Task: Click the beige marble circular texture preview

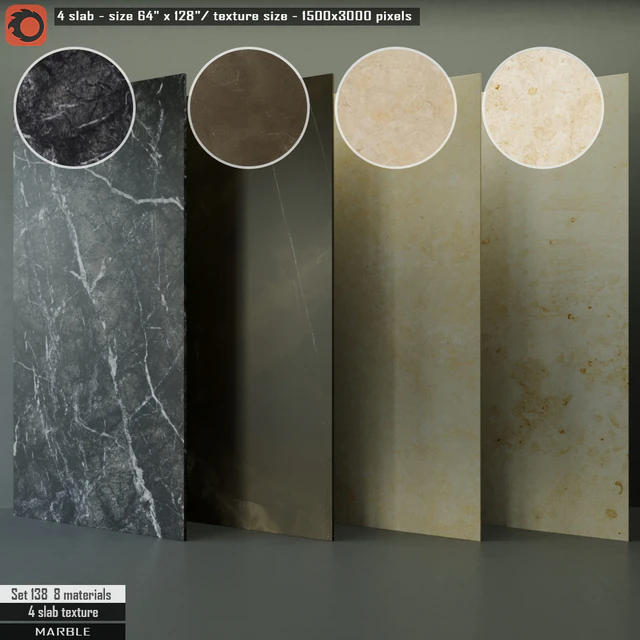Action: (396, 108)
